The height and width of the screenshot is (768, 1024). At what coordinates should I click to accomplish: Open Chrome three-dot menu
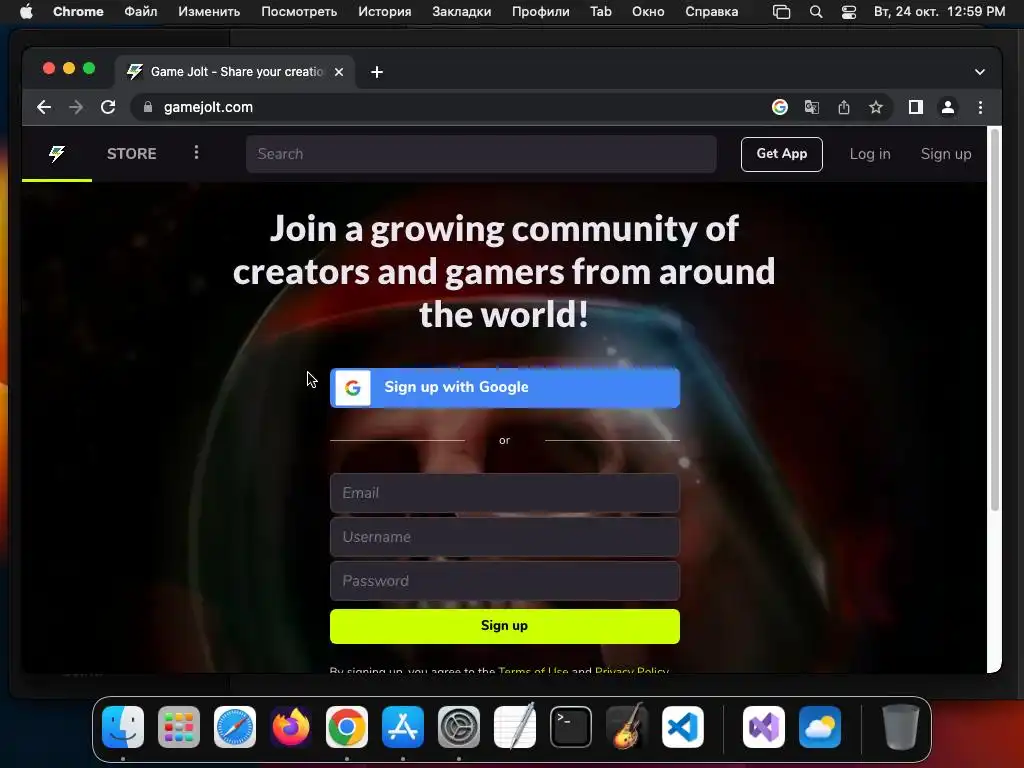(980, 107)
